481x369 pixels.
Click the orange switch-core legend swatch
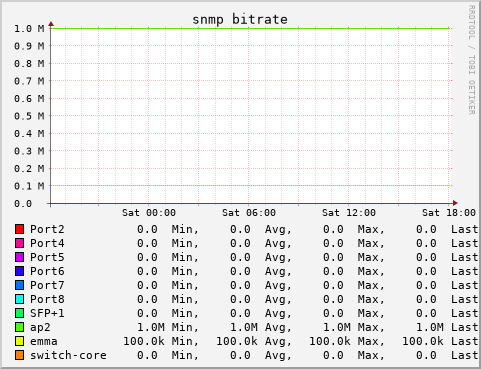click(19, 355)
